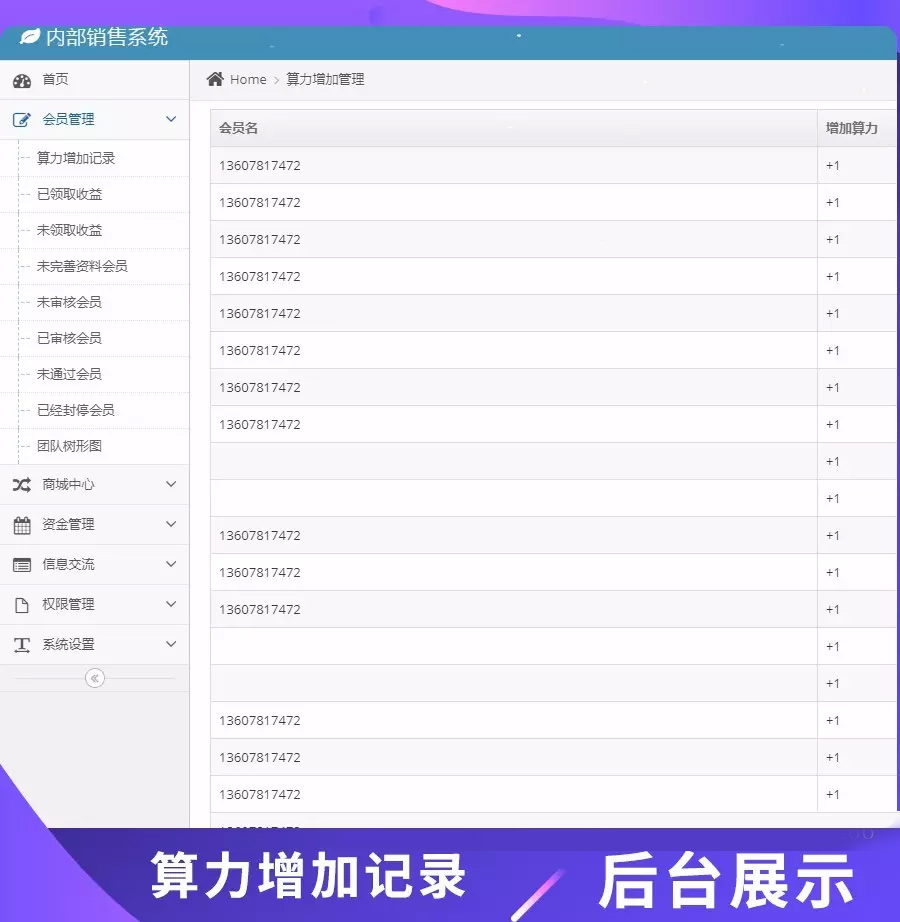Click the text icon beside 系统设置
Image resolution: width=900 pixels, height=922 pixels.
22,645
